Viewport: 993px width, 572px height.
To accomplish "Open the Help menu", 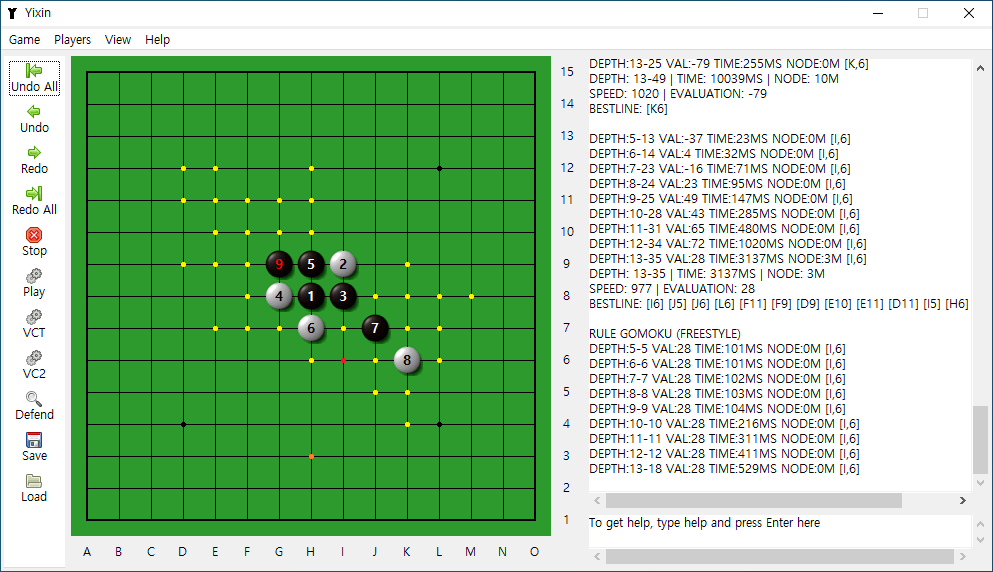I will (157, 39).
